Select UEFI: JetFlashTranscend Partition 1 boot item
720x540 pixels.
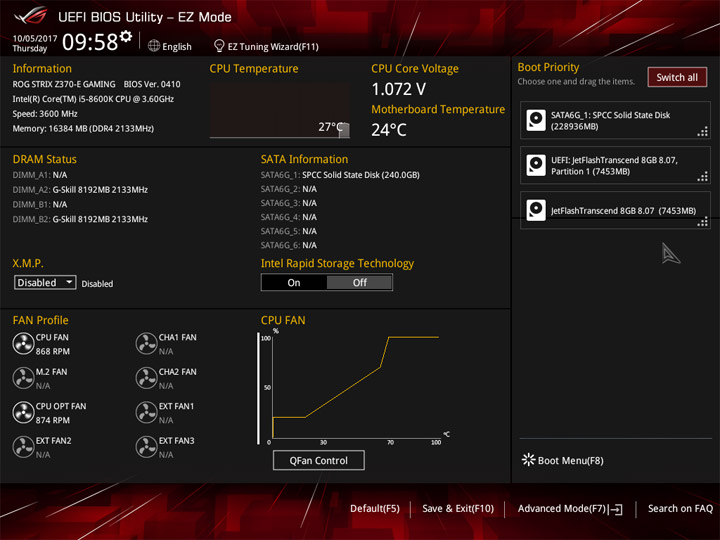(615, 165)
